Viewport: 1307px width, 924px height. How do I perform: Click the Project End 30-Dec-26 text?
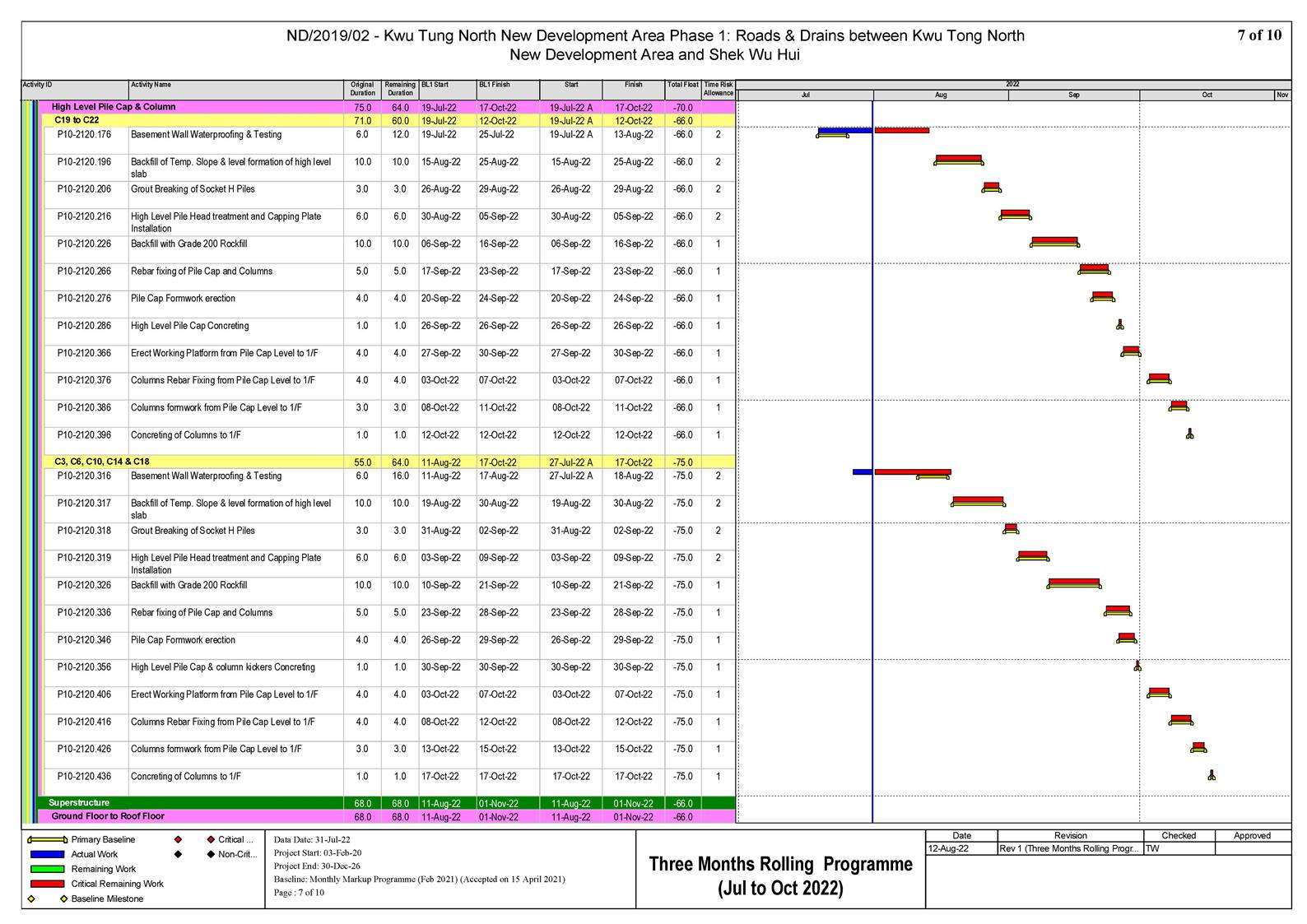316,866
